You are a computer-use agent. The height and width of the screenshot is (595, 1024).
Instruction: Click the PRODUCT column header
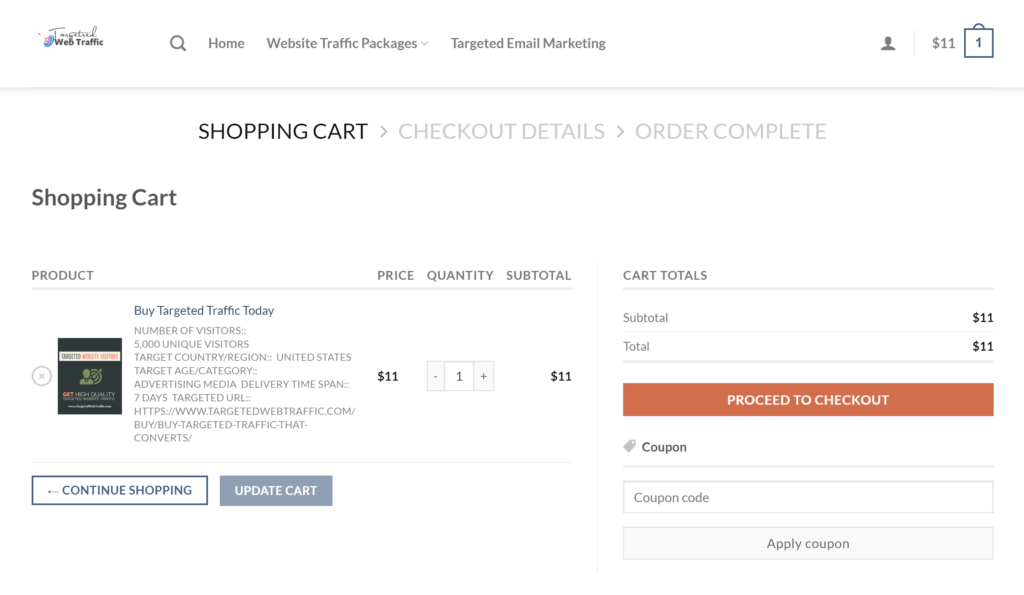click(x=63, y=276)
